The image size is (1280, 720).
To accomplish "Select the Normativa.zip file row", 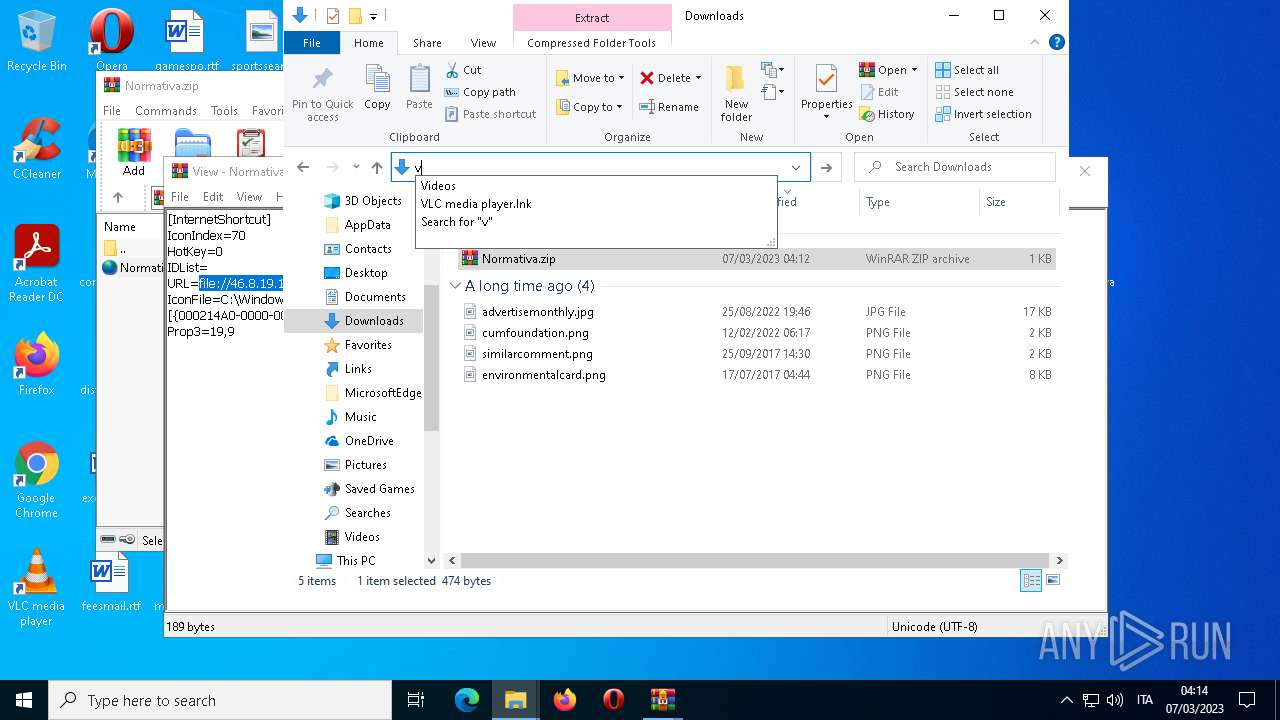I will (756, 259).
